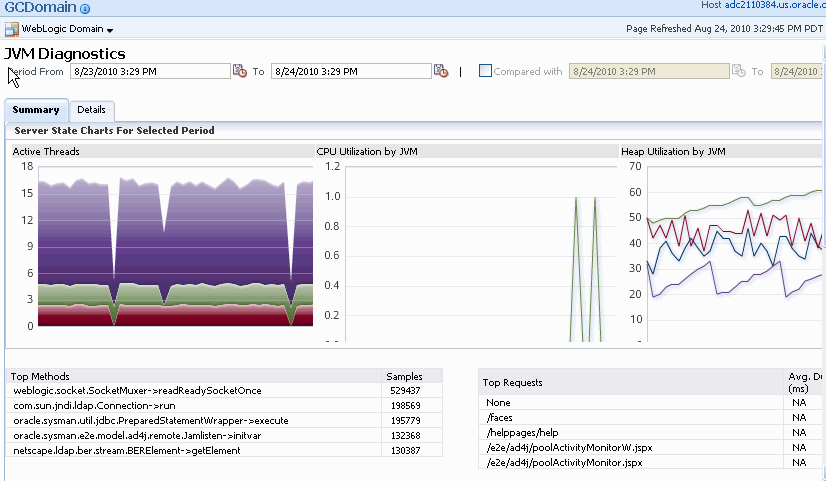Click the samples value 198569
Viewport: 826px width, 481px height.
[405, 406]
